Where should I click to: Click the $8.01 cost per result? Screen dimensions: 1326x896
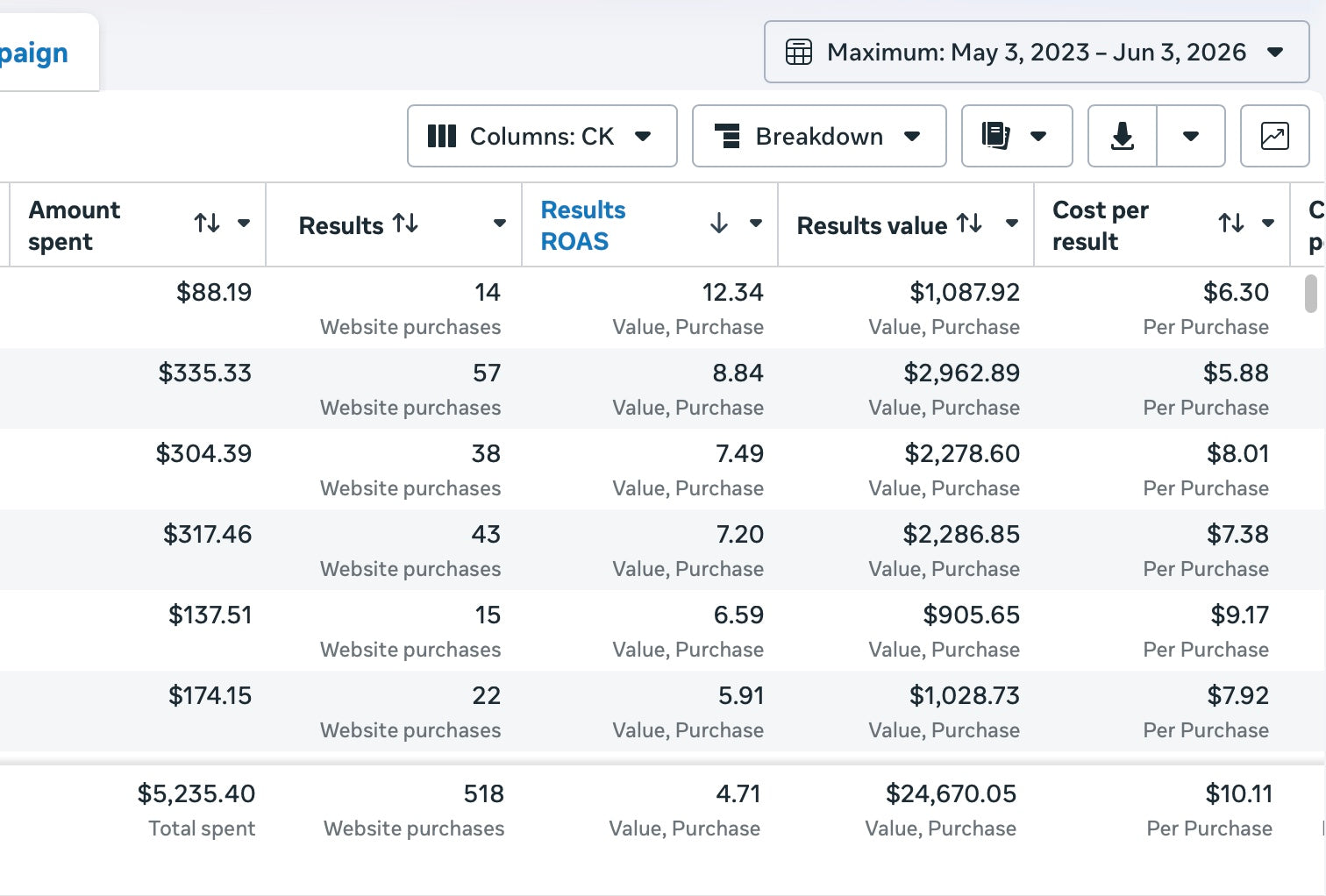tap(1238, 453)
